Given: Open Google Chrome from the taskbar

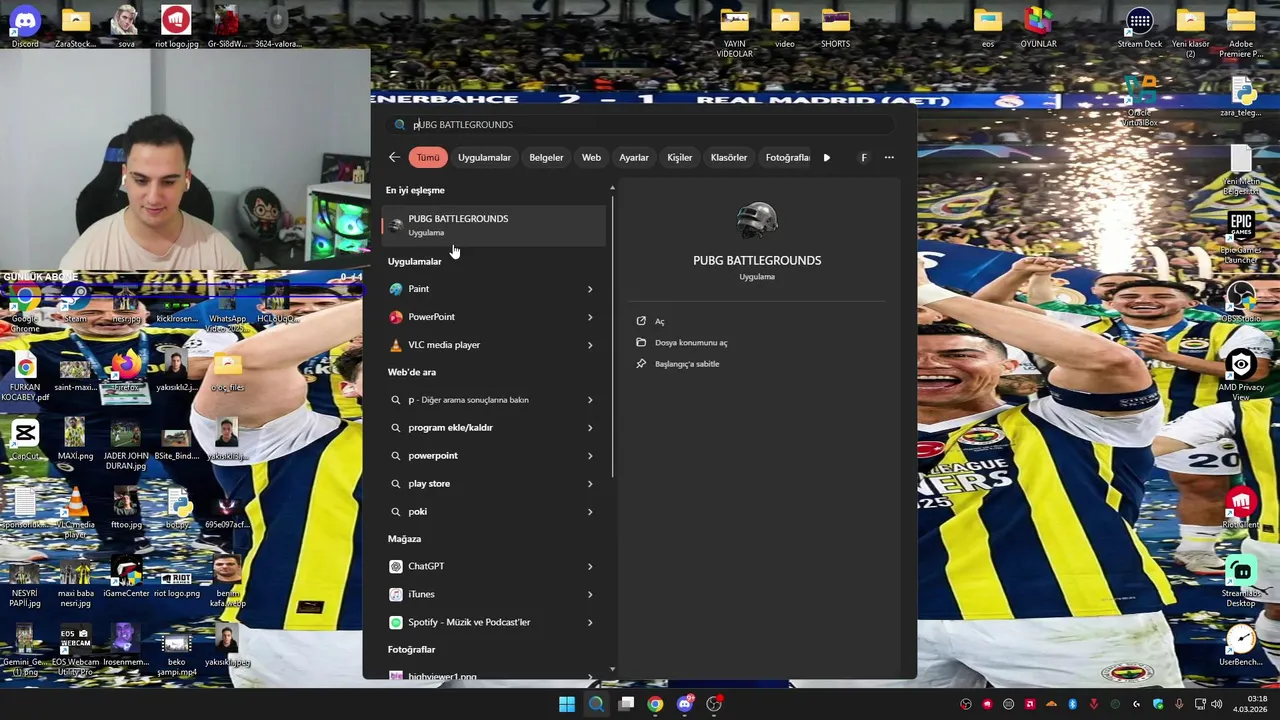Looking at the screenshot, I should [x=655, y=704].
